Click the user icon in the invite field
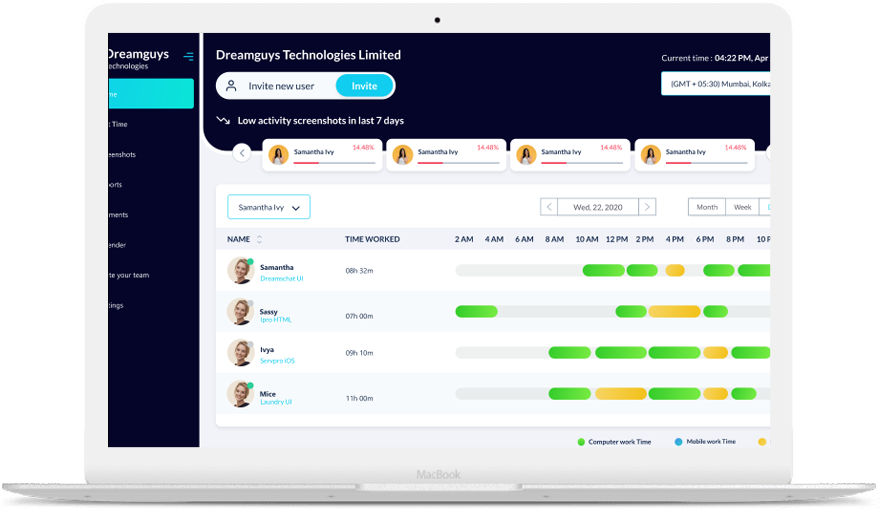Image resolution: width=881 pixels, height=510 pixels. 232,86
